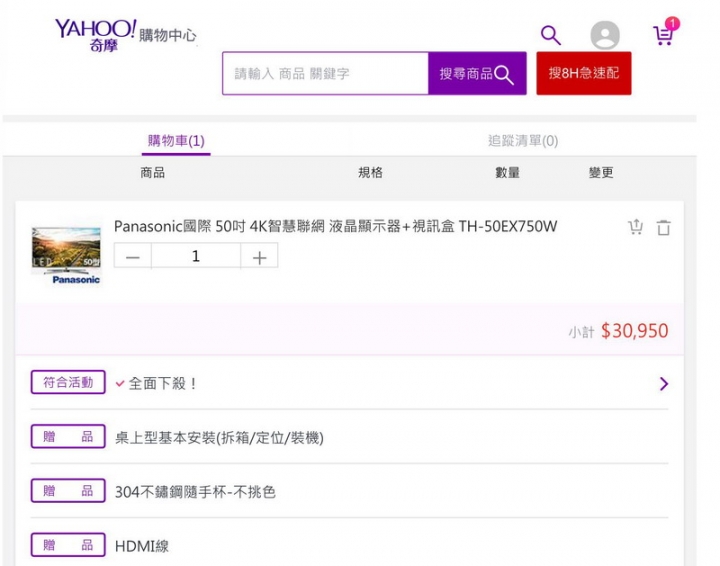Click the 商品 column header
Screen dimensions: 720x566
click(x=152, y=173)
